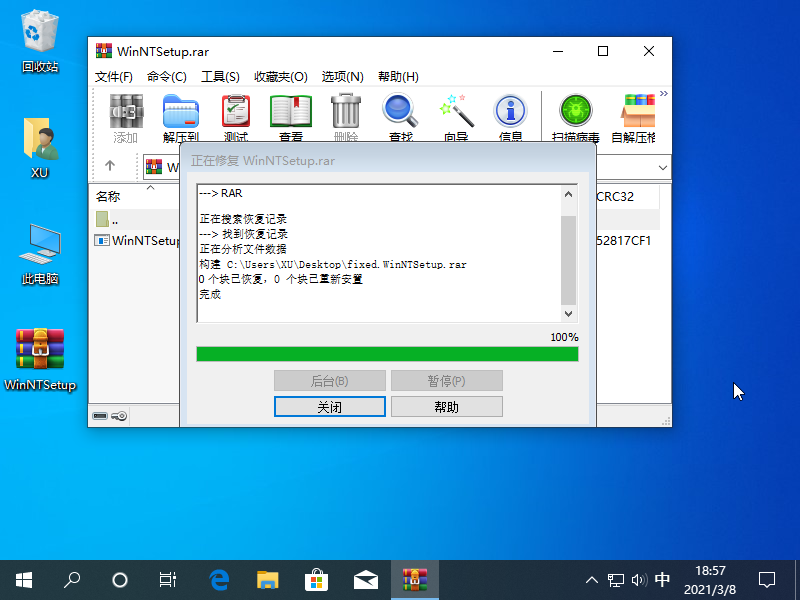Expand the archive path dropdown arrow
The height and width of the screenshot is (600, 800).
coord(662,167)
